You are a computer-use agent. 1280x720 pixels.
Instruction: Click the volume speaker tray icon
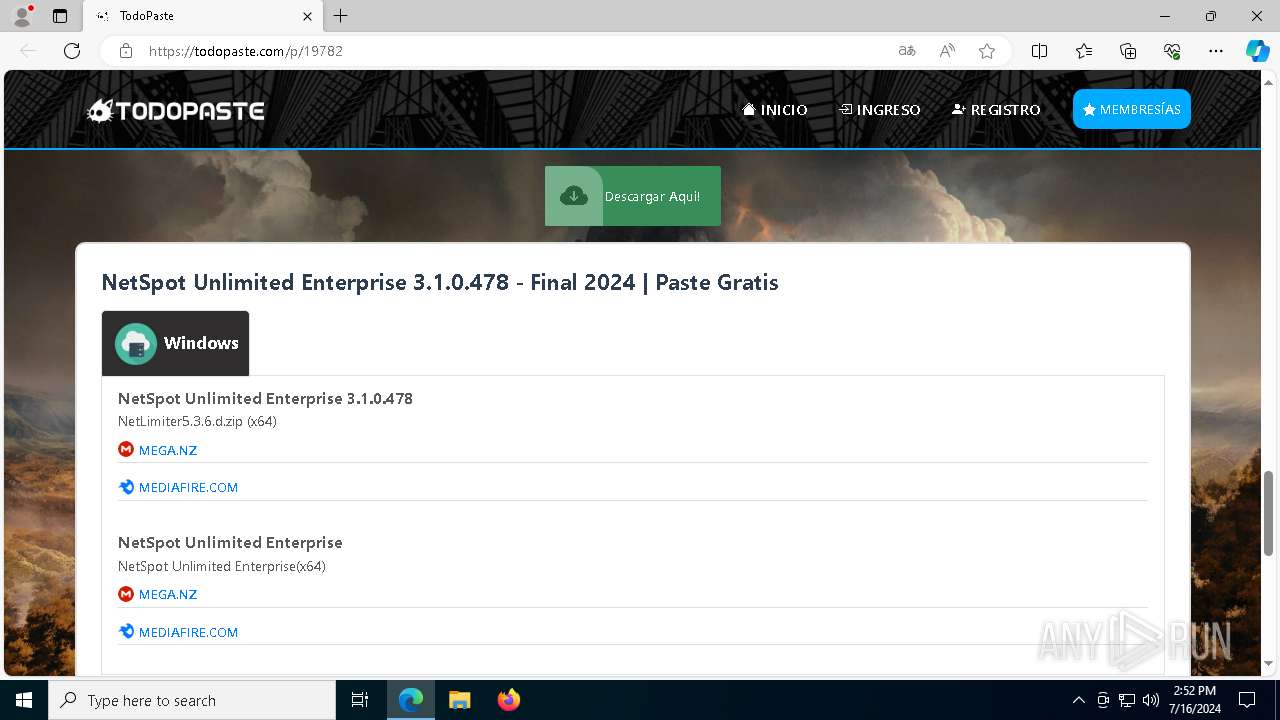(1151, 700)
